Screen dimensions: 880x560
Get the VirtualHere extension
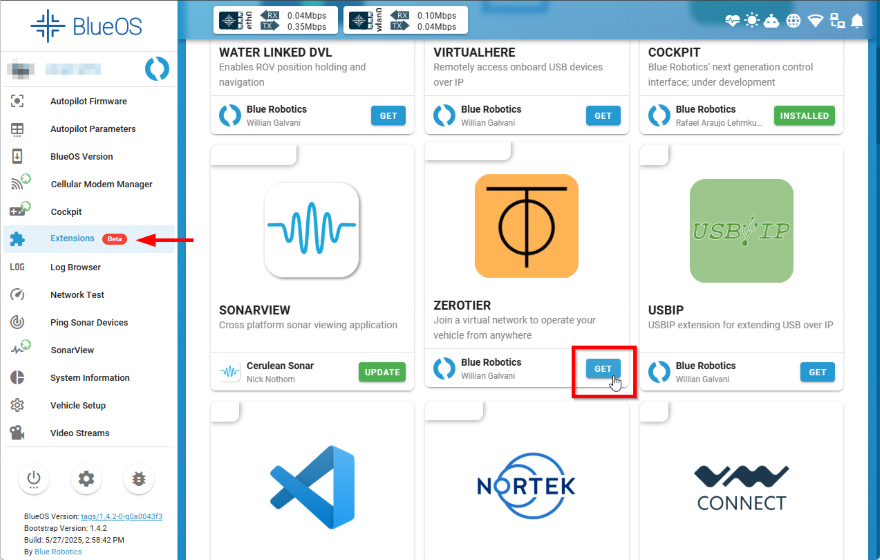pos(603,116)
